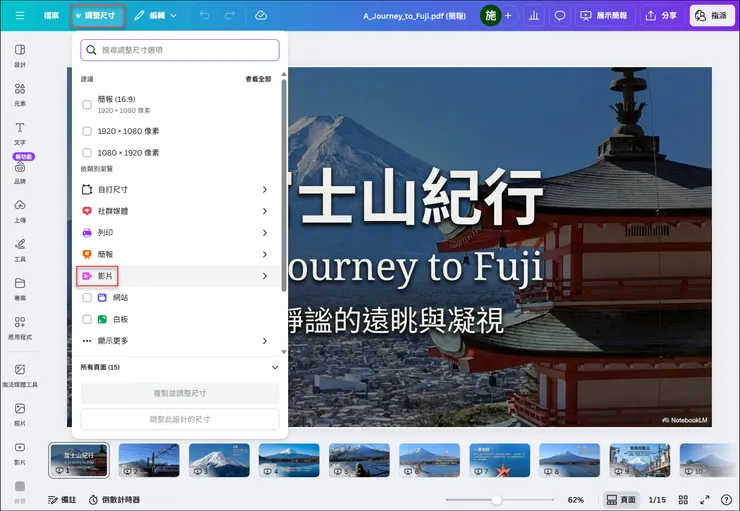Check the 簡報 (16:9) size option
This screenshot has height=511, width=740.
(87, 105)
